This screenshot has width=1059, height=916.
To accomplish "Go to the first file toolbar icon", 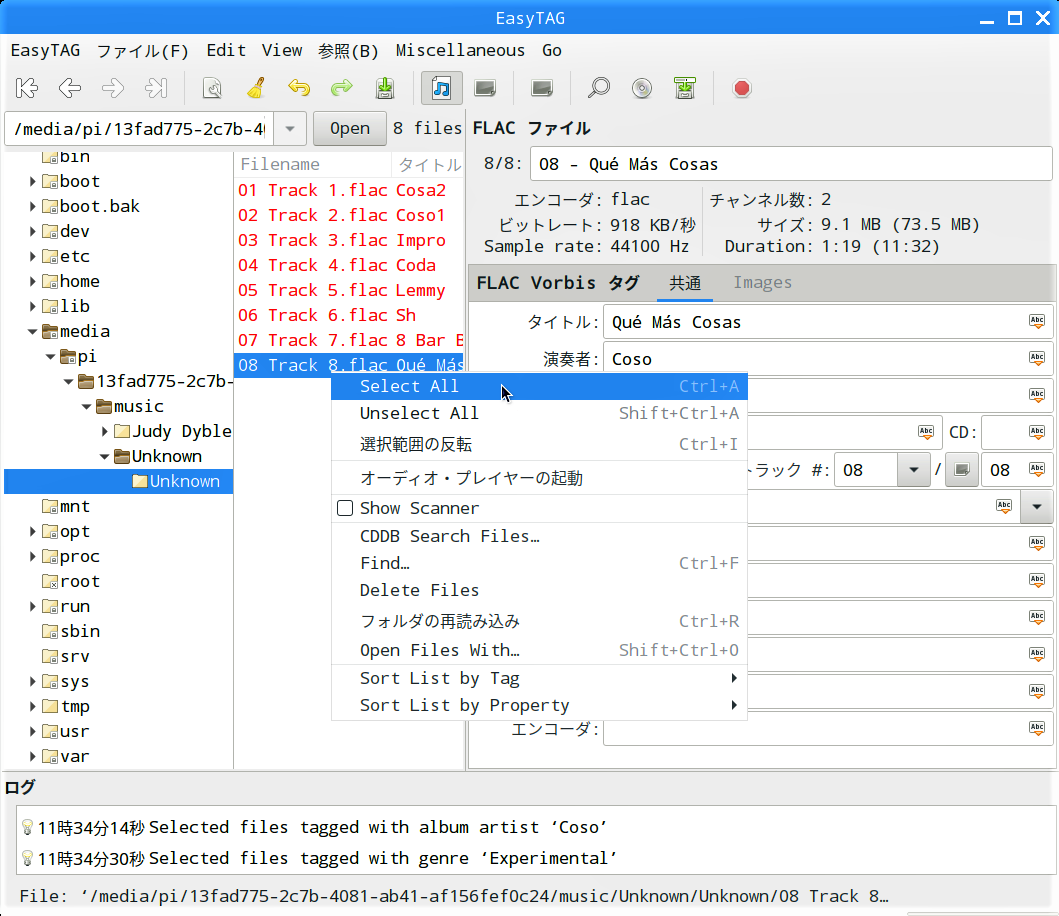I will pos(27,88).
